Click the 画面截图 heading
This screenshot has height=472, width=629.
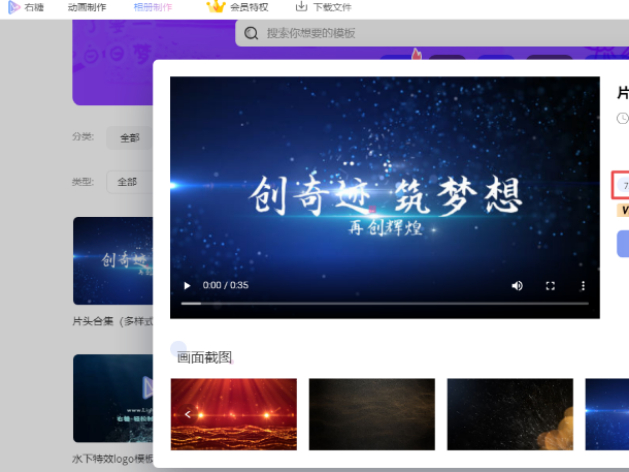(204, 357)
